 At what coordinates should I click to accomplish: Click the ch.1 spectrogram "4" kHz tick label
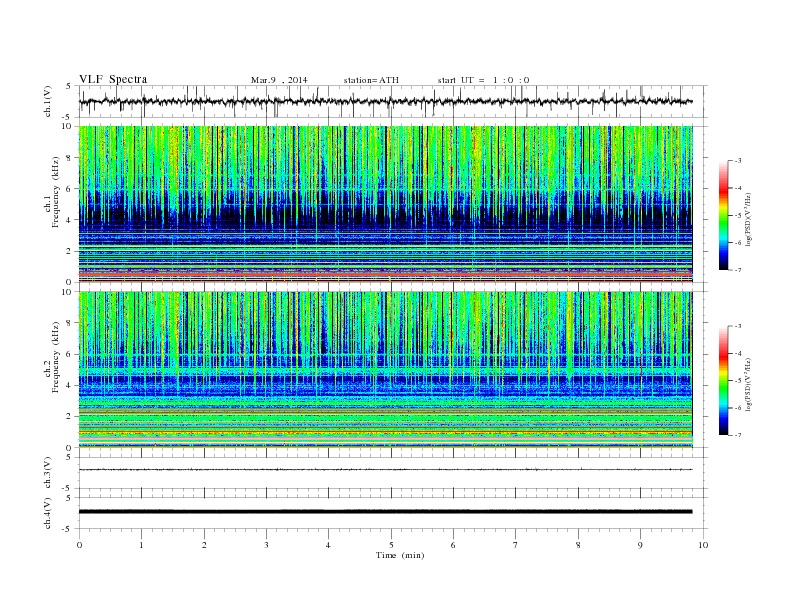70,220
